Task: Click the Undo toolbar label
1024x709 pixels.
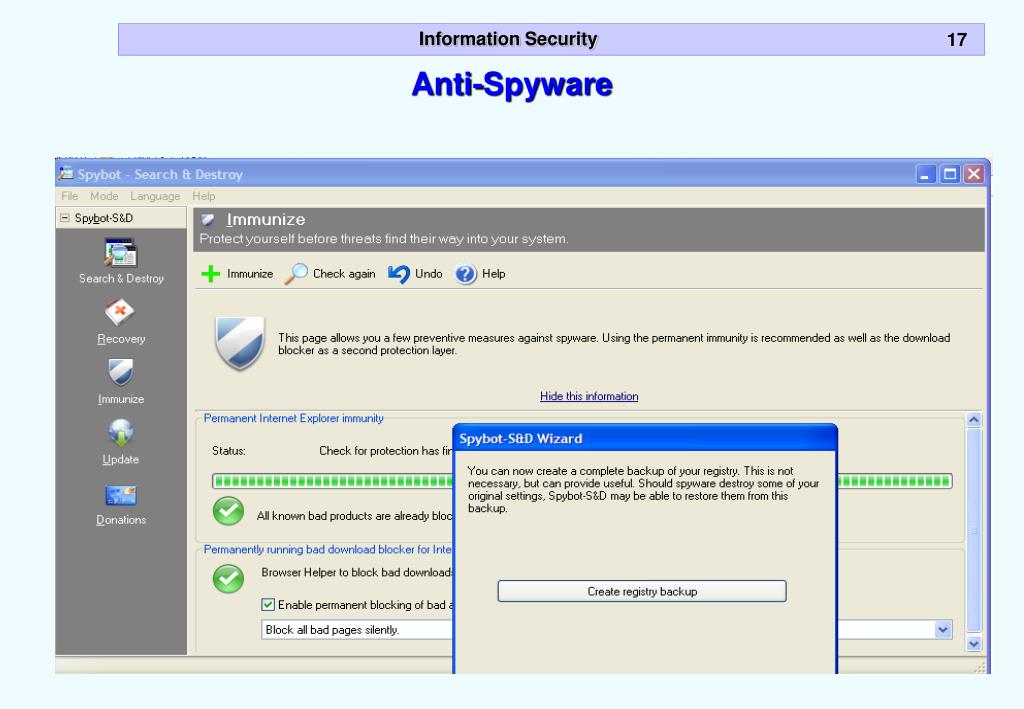Action: click(x=428, y=274)
